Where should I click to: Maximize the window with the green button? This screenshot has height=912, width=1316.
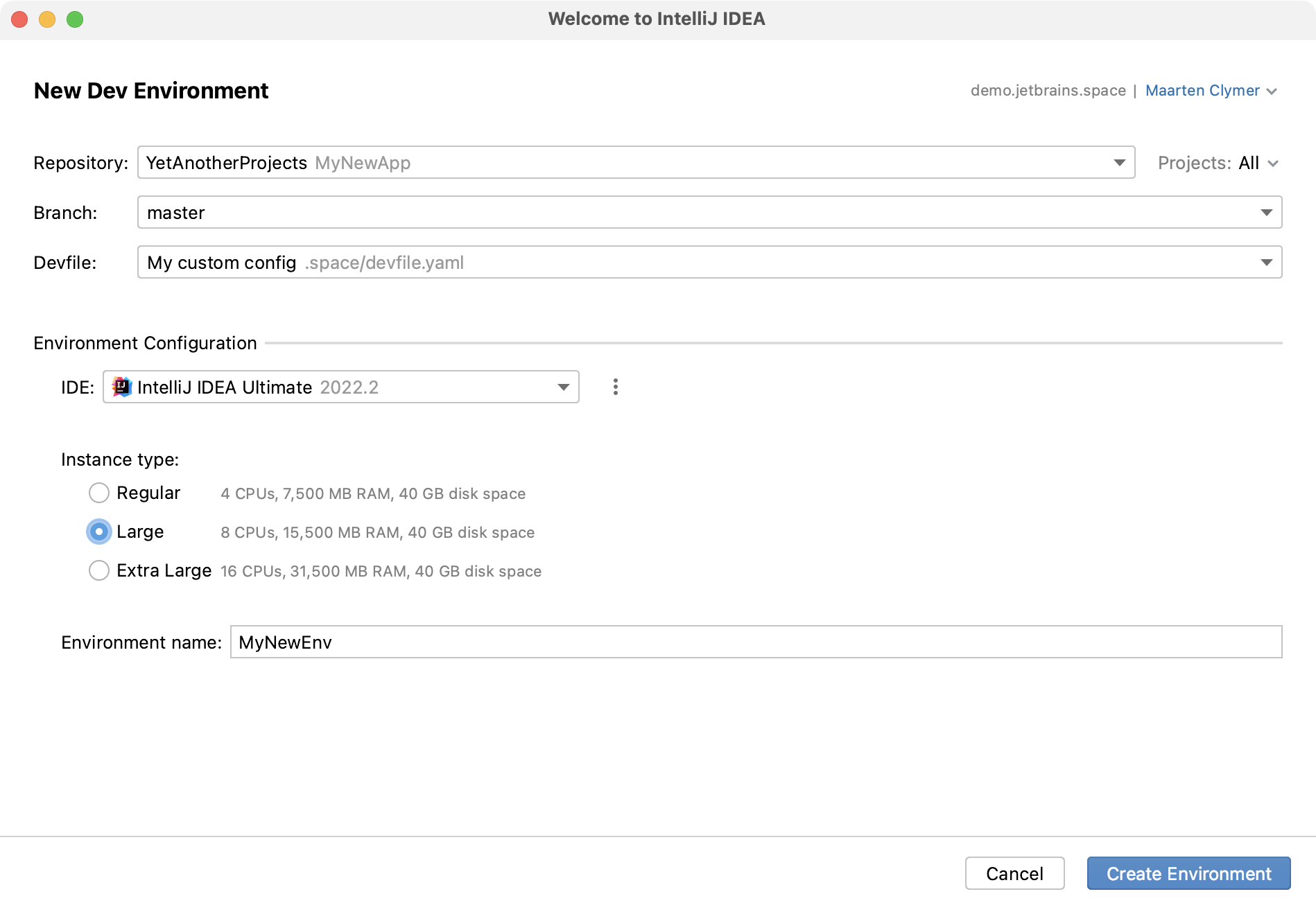(x=75, y=19)
